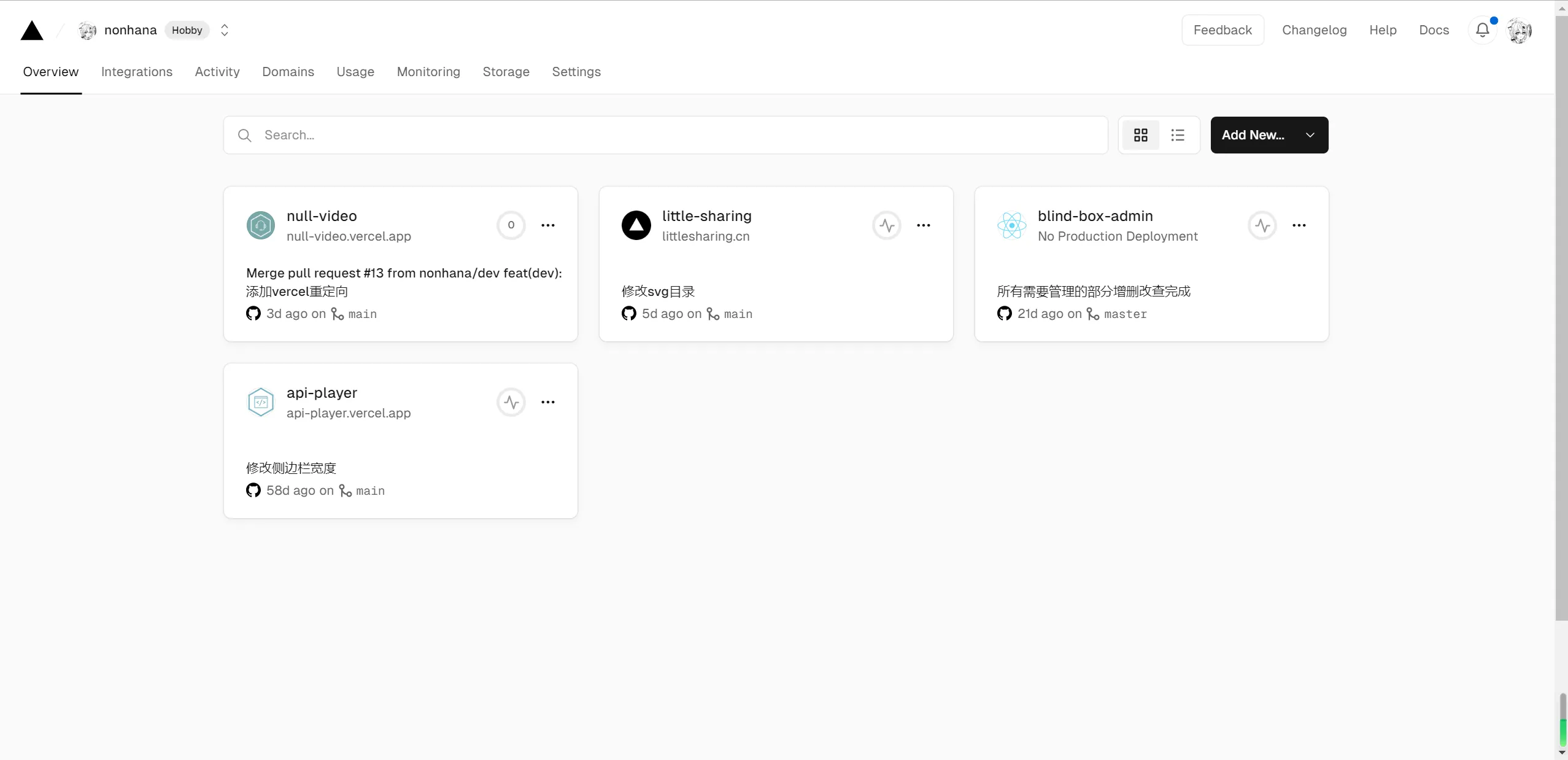1568x760 pixels.
Task: Click the Vercel triangle logo
Action: pyautogui.click(x=32, y=31)
